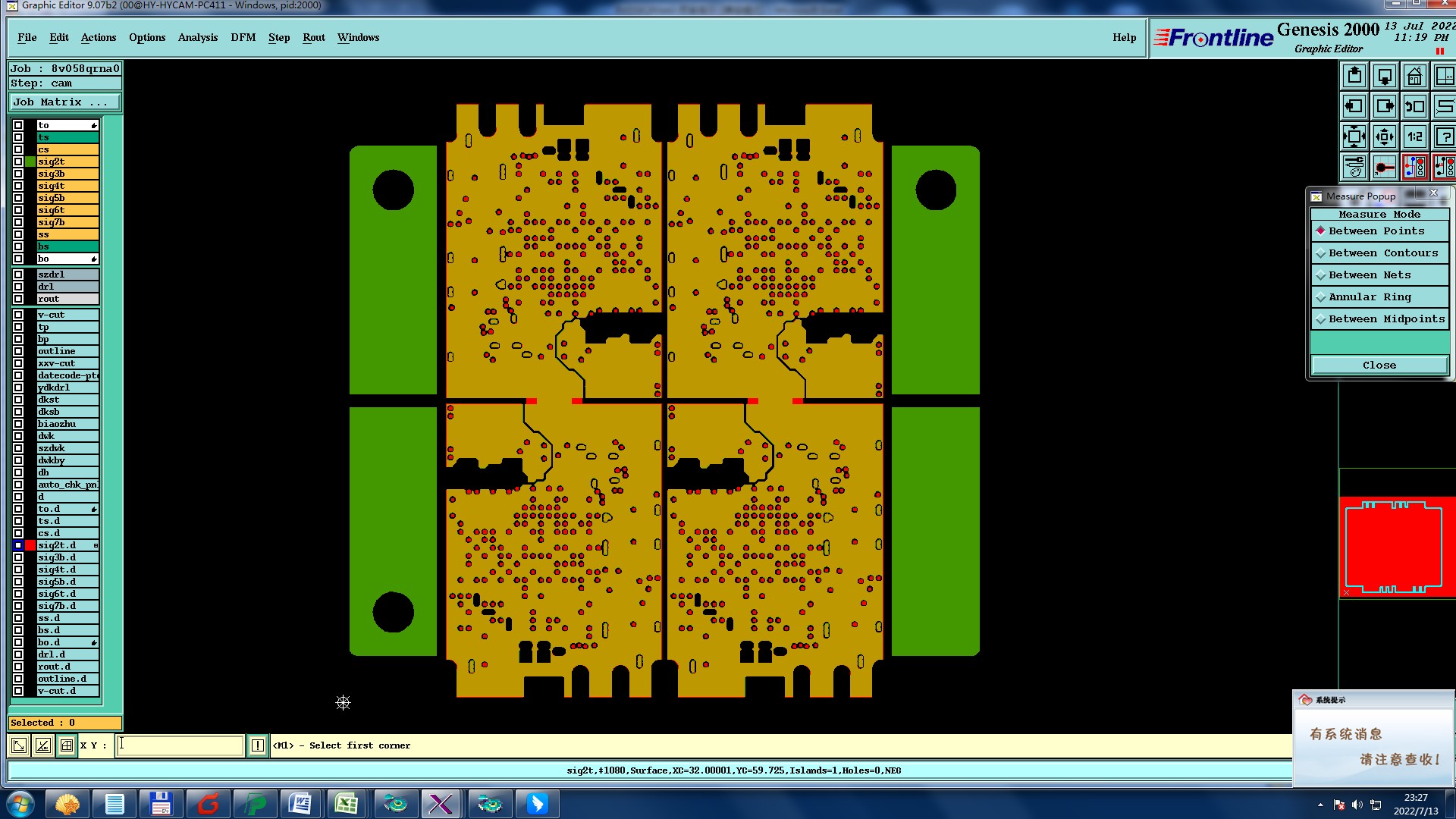Click the pan left icon

coord(1354,107)
